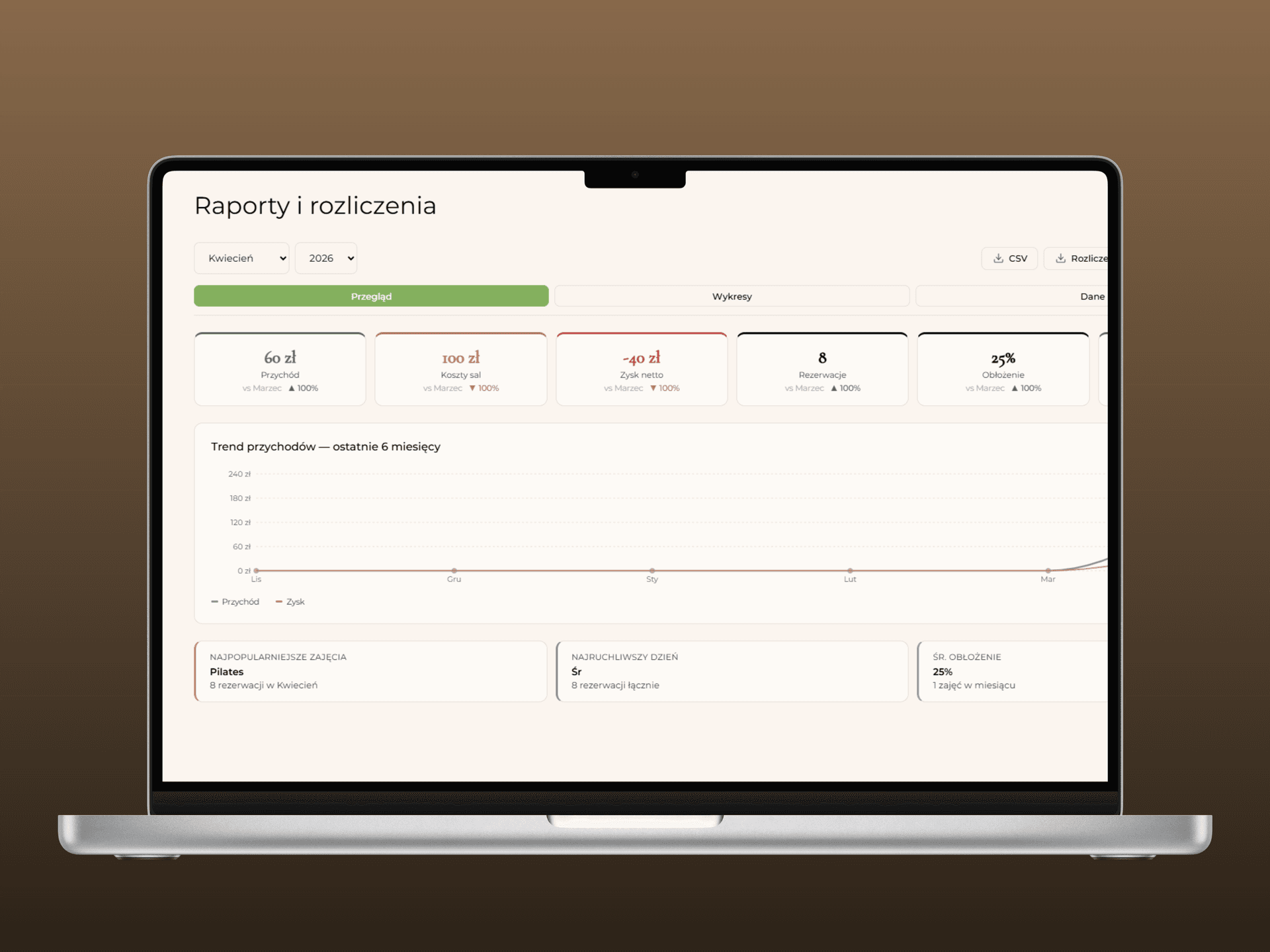
Task: Click the download icon on CSV button
Action: click(x=998, y=258)
